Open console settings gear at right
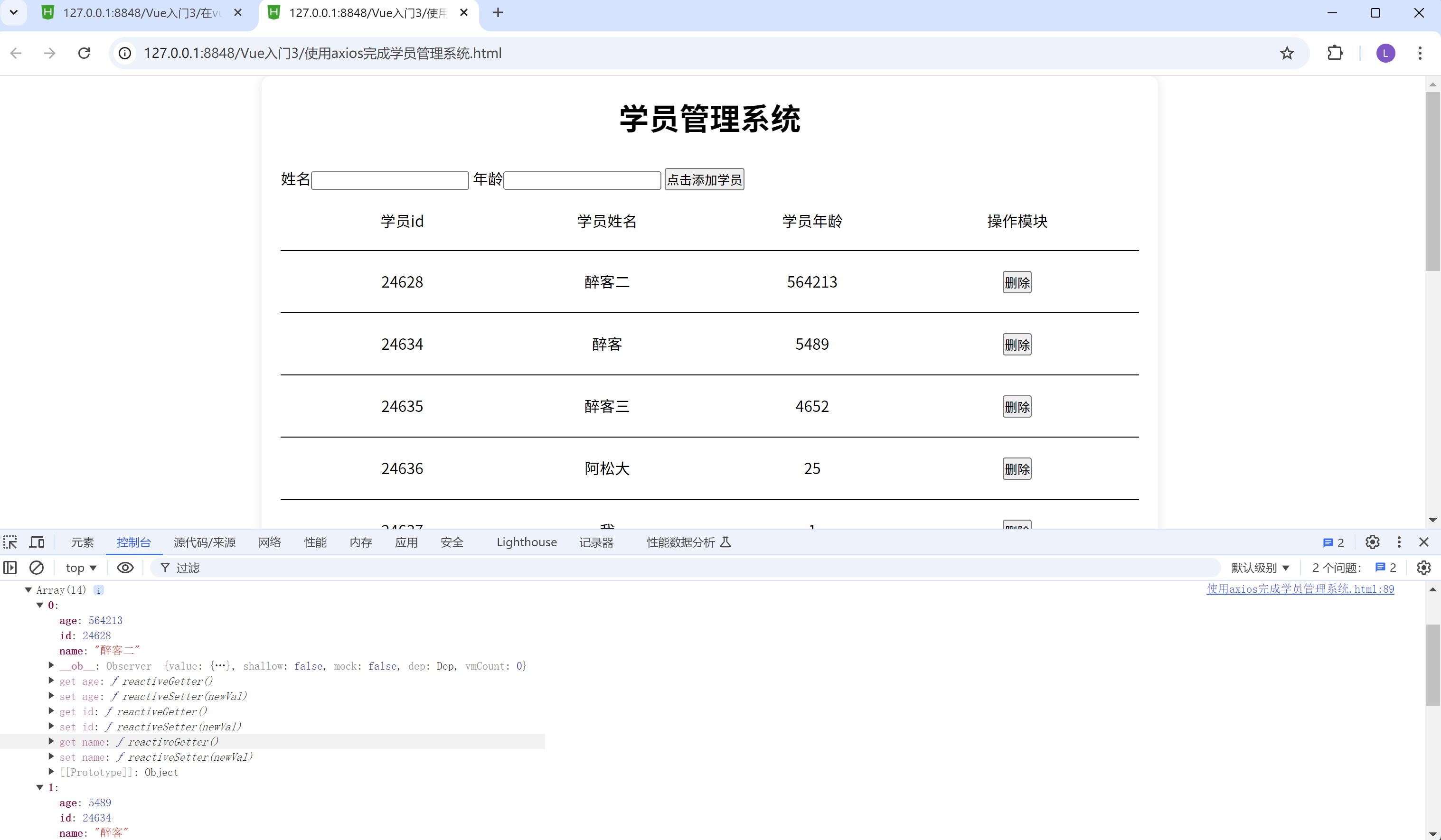 coord(1423,568)
